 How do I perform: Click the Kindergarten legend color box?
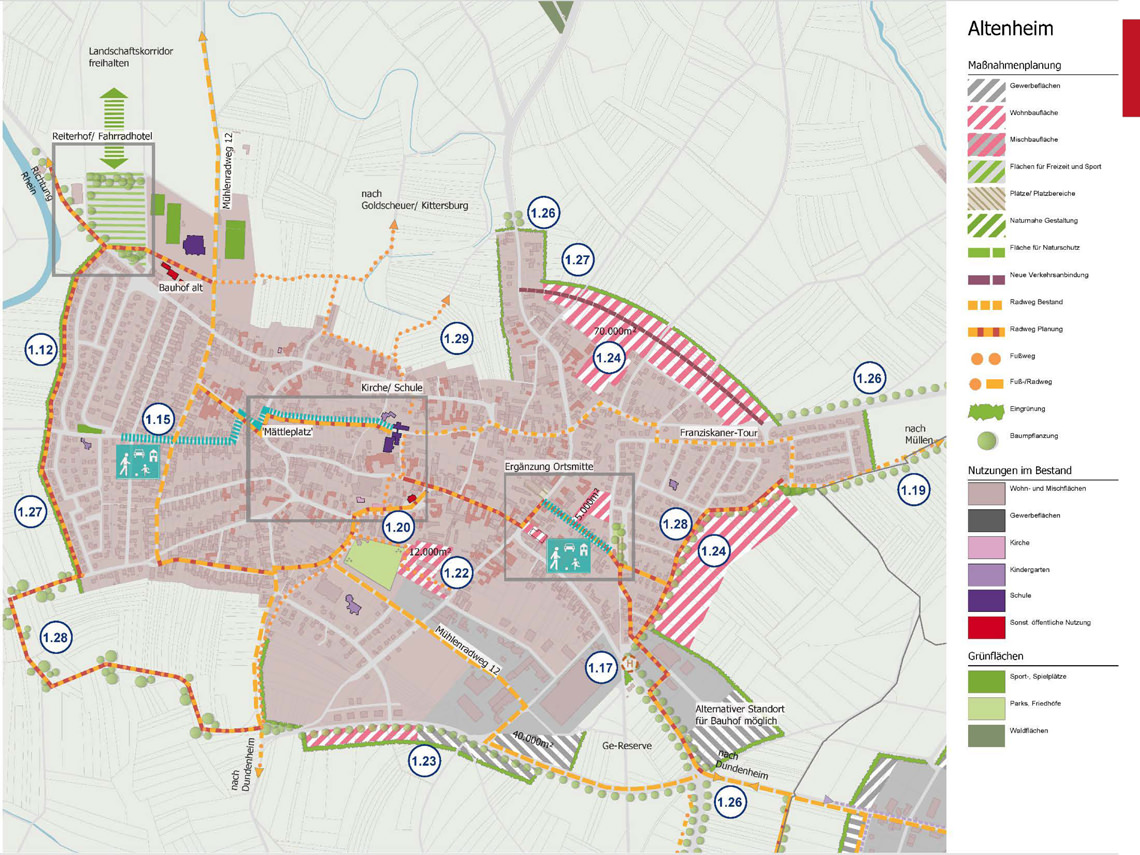point(986,572)
